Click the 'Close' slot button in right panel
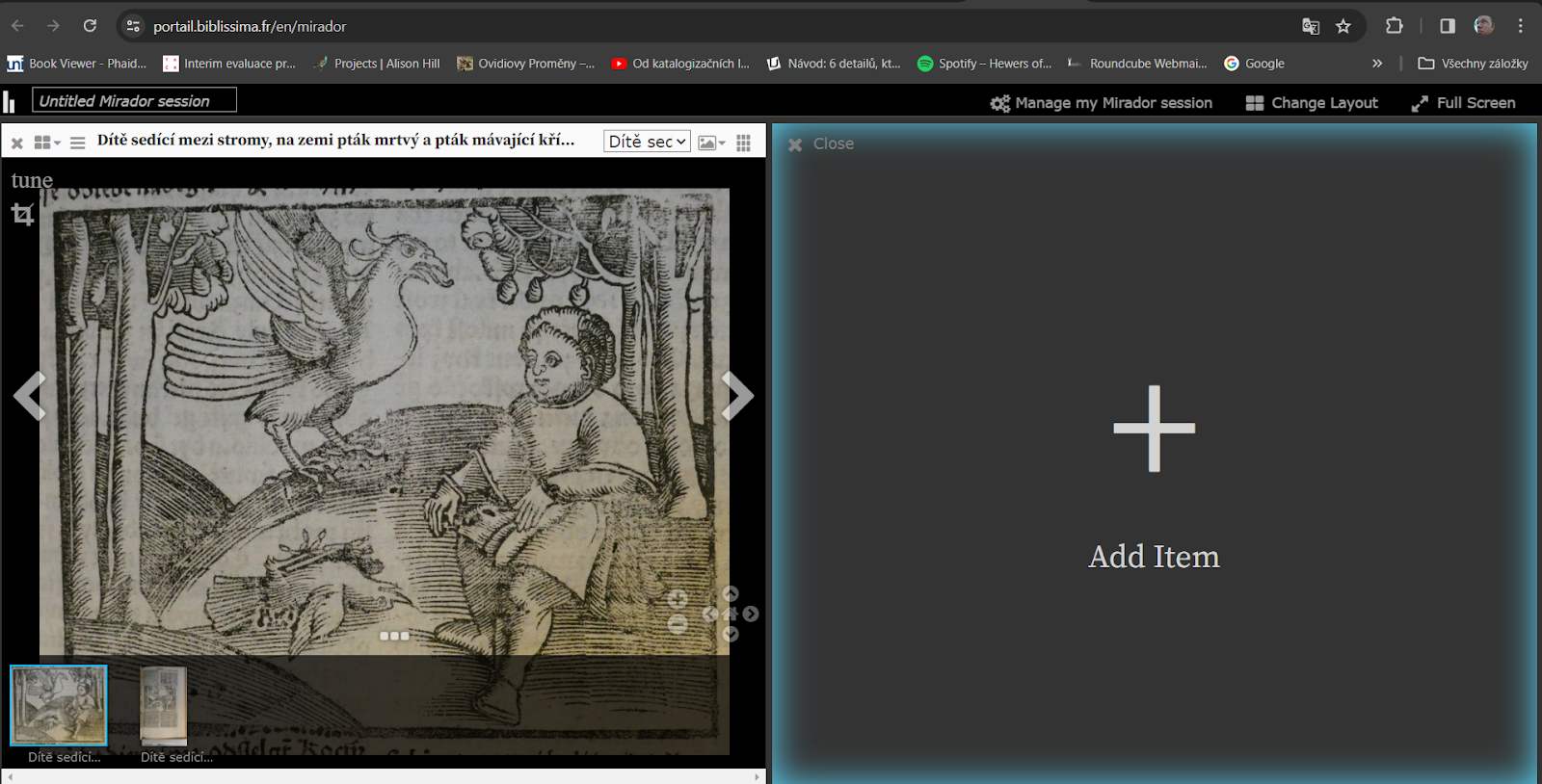The image size is (1542, 784). (x=821, y=144)
